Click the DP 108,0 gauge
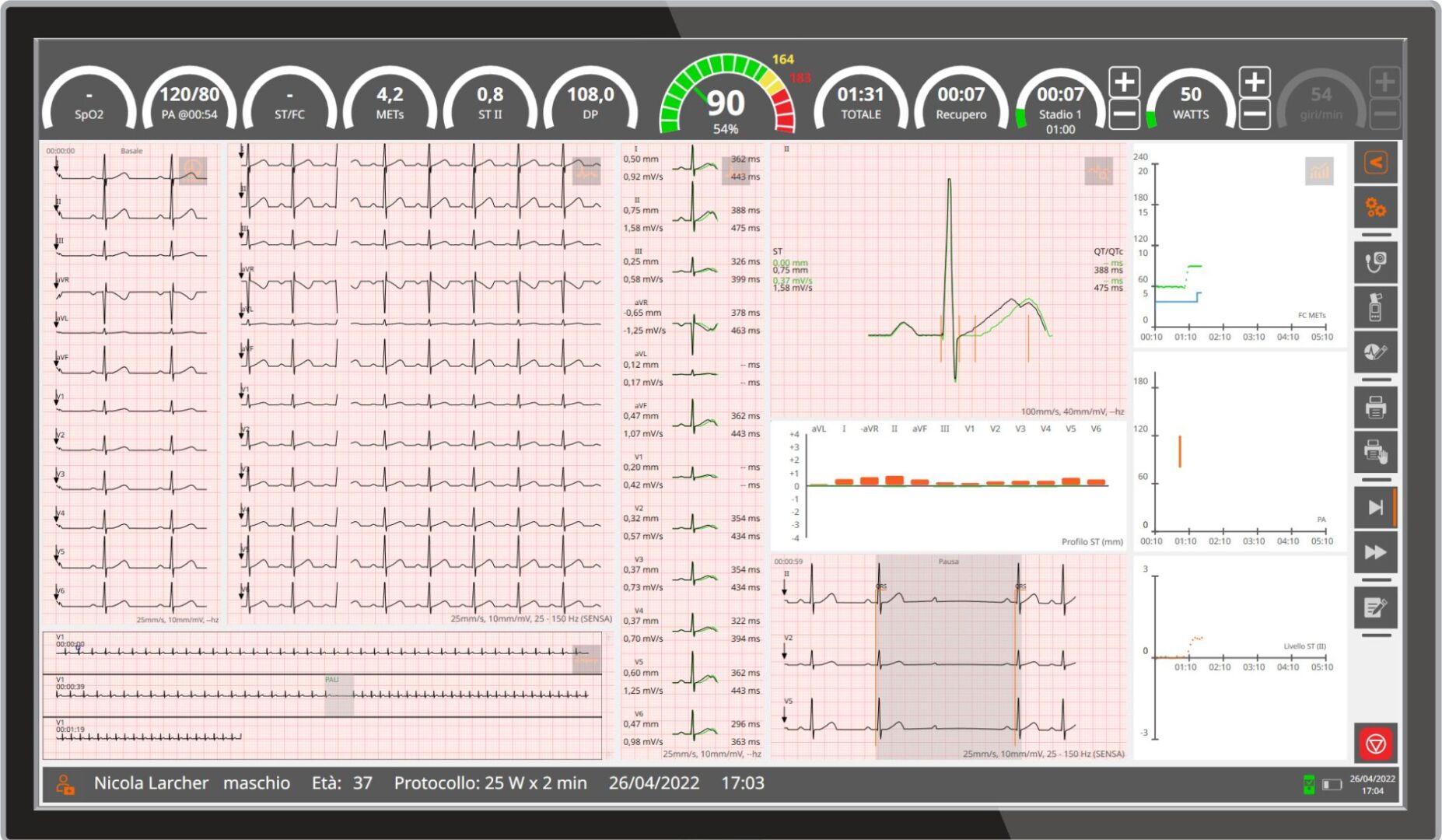Image resolution: width=1442 pixels, height=840 pixels. coord(590,100)
